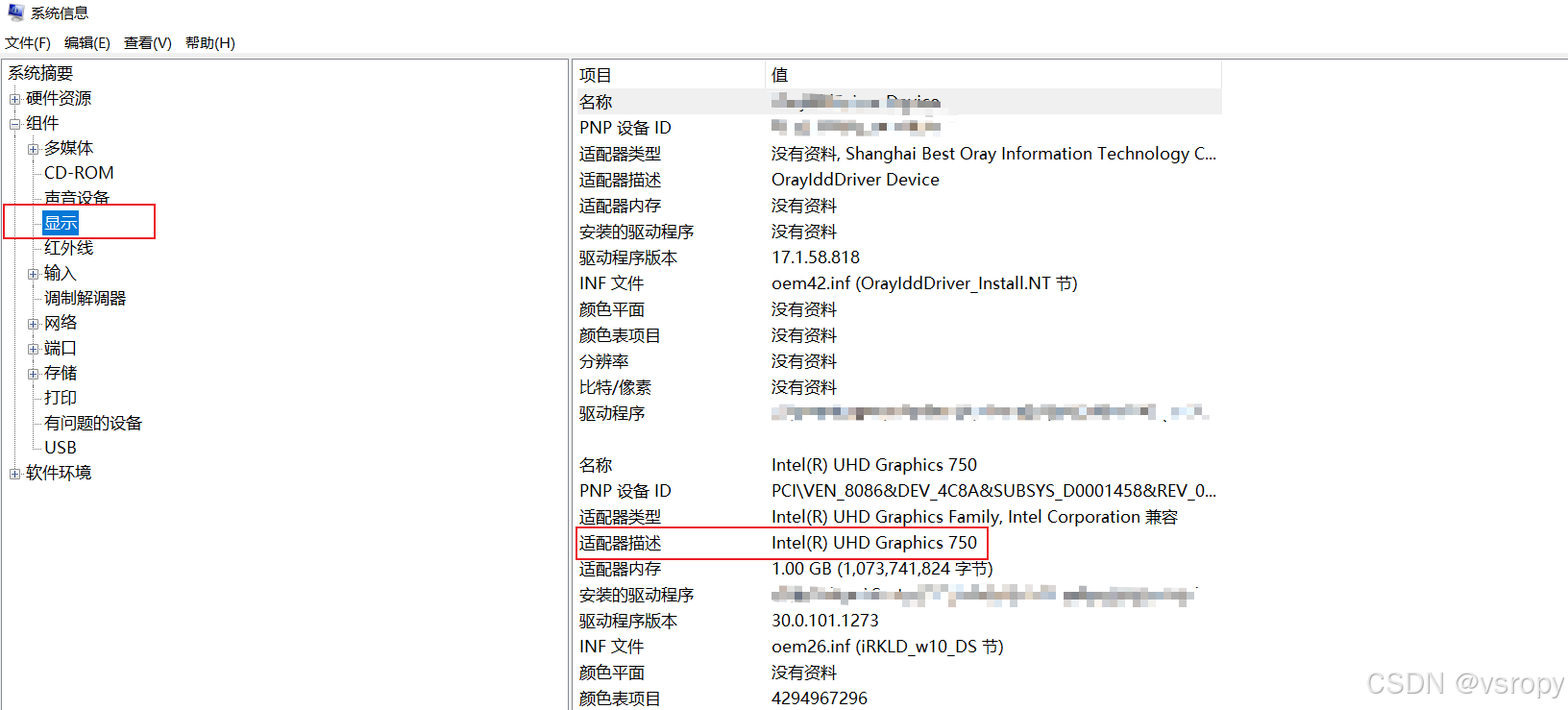Click the 分辨率 row label
Viewport: 1568px width, 710px height.
[604, 361]
